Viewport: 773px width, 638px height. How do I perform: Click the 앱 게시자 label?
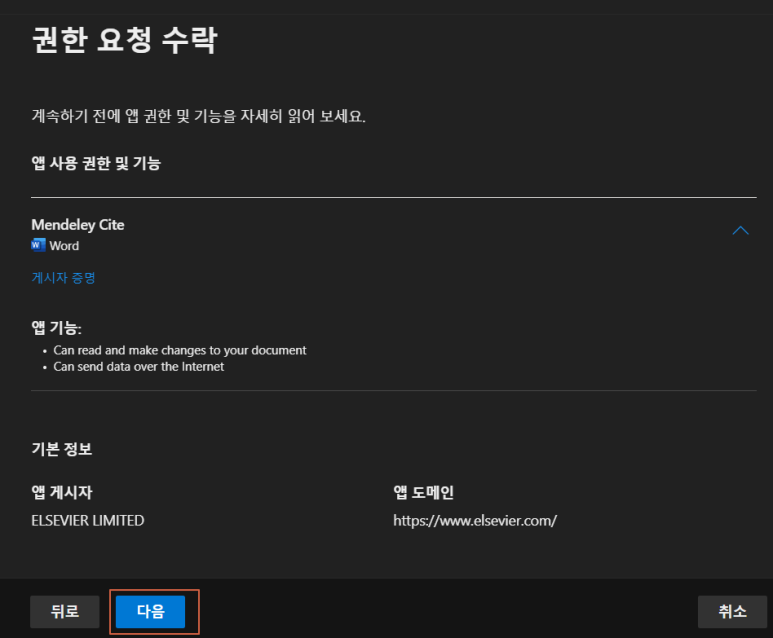click(x=62, y=492)
